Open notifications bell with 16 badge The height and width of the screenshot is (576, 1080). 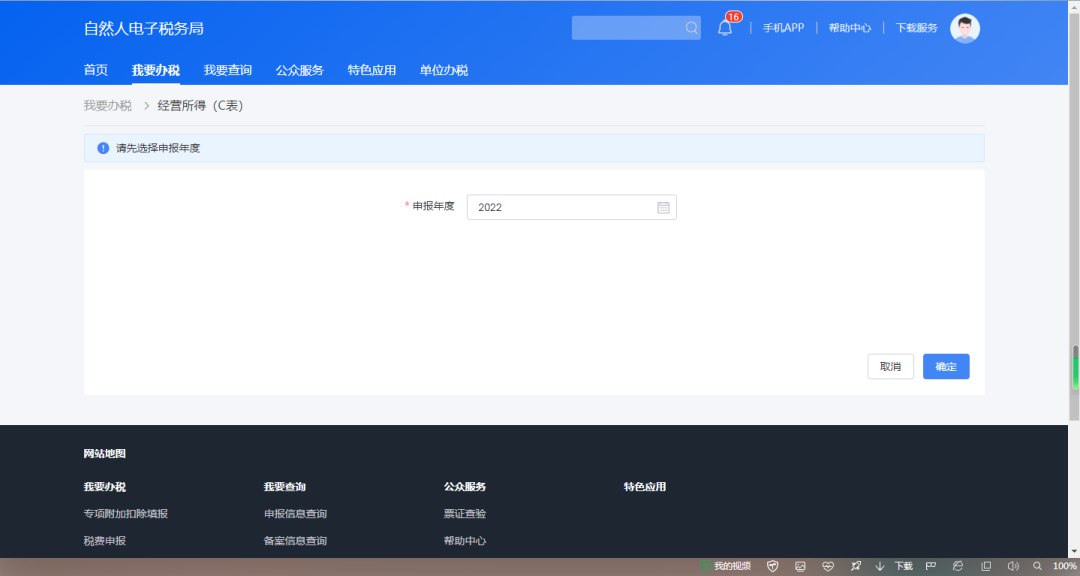[x=725, y=28]
